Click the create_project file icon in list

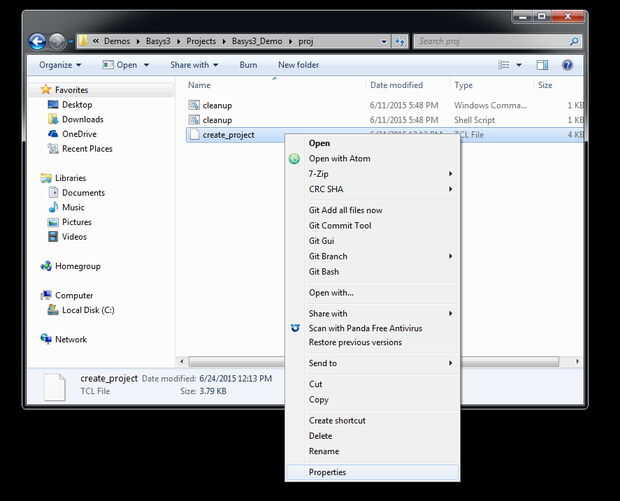tap(194, 134)
